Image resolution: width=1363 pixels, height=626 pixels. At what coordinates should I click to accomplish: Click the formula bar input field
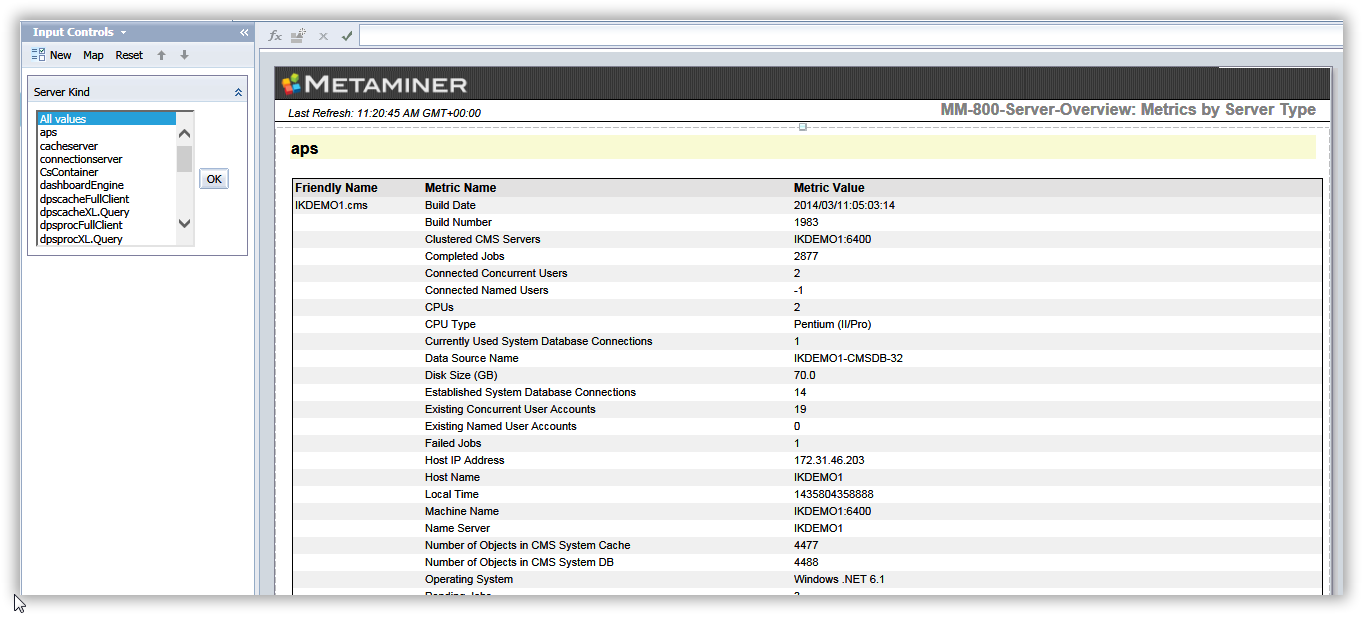pos(850,36)
